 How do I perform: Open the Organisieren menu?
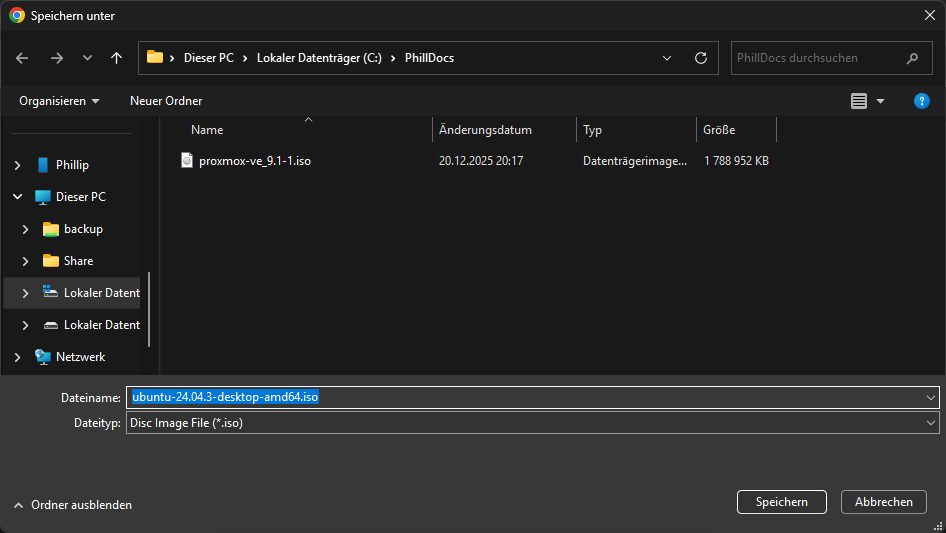[x=59, y=101]
